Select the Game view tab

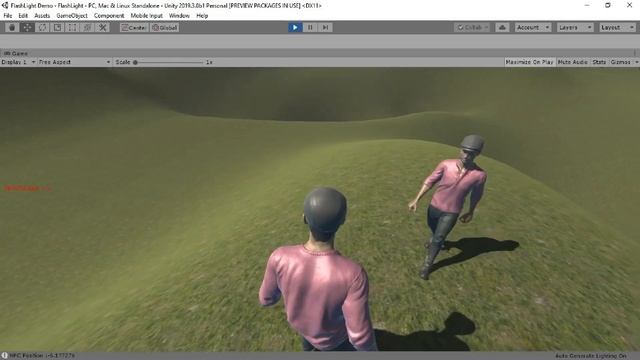point(16,53)
